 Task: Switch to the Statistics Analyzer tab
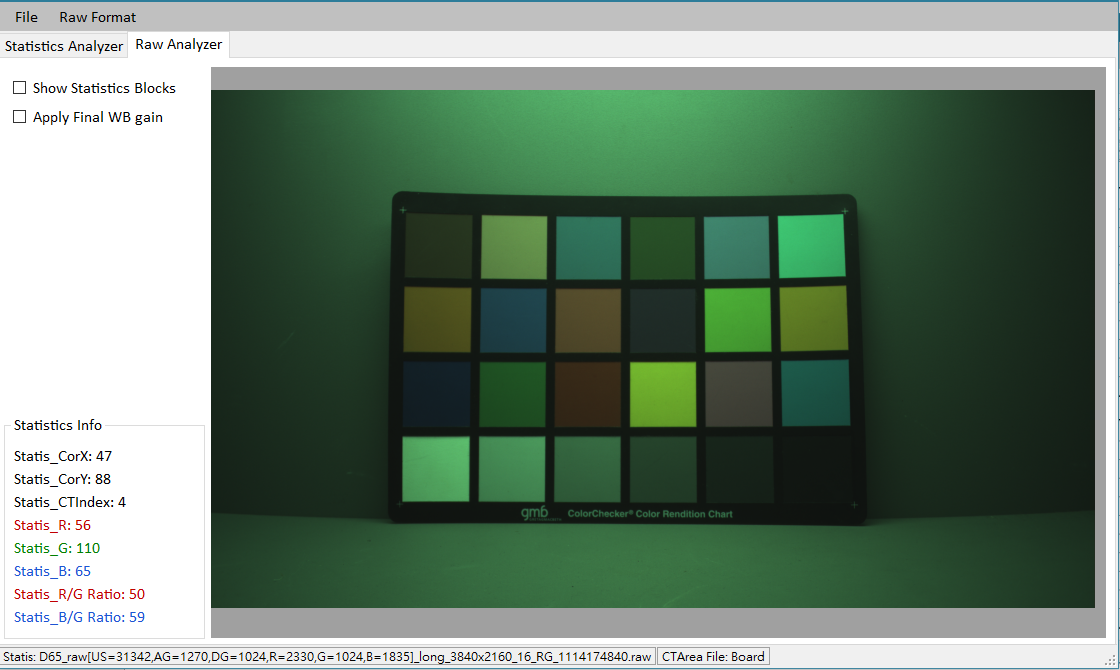tap(64, 46)
